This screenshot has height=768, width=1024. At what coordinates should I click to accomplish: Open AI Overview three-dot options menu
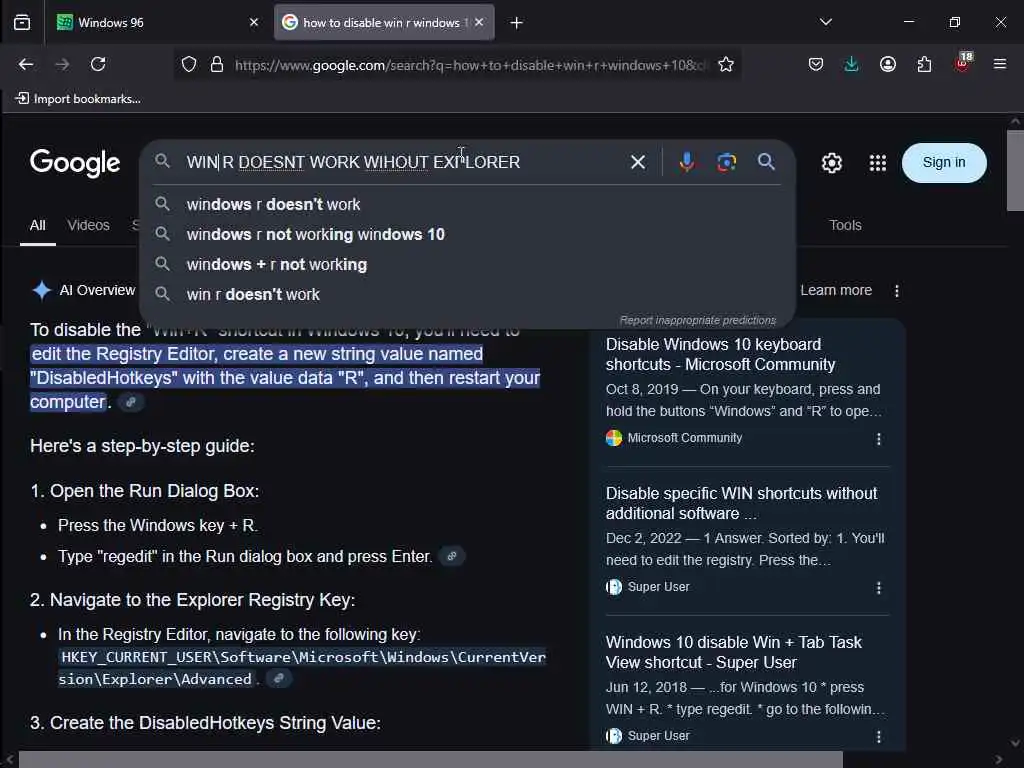pos(897,291)
